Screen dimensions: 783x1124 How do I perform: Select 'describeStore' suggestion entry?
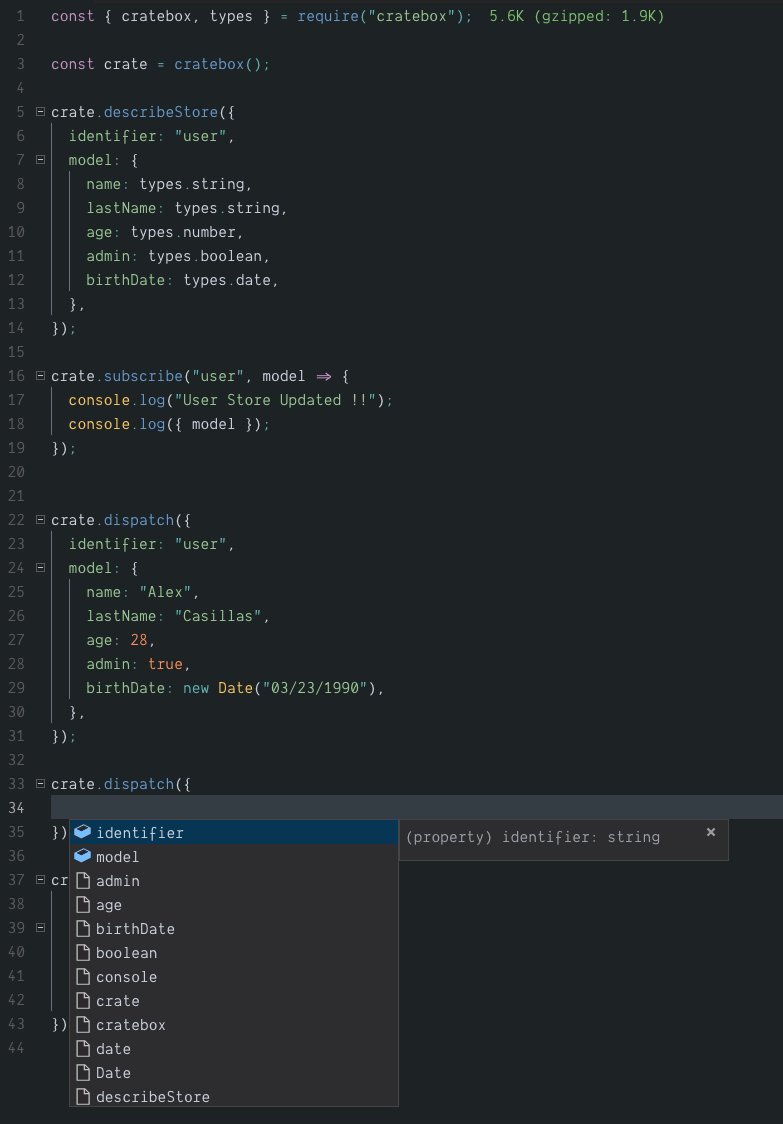coord(234,1097)
